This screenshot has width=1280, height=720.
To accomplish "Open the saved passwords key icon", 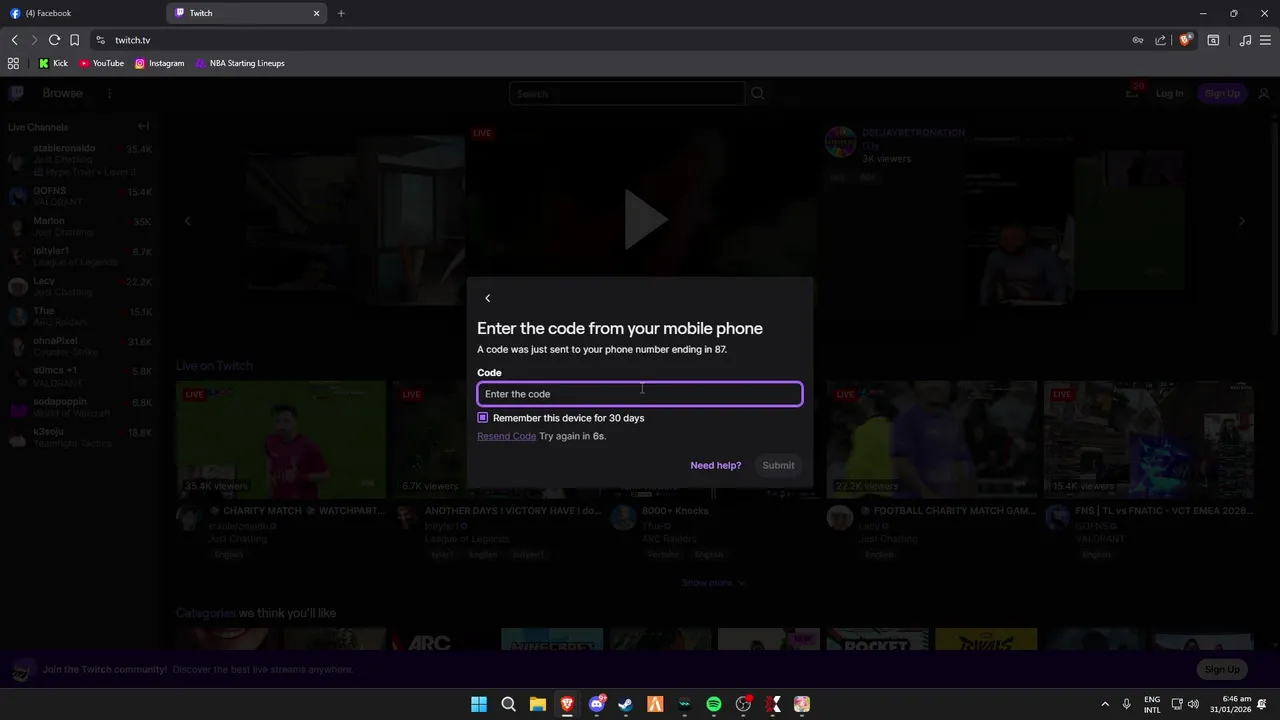I will (x=1137, y=40).
